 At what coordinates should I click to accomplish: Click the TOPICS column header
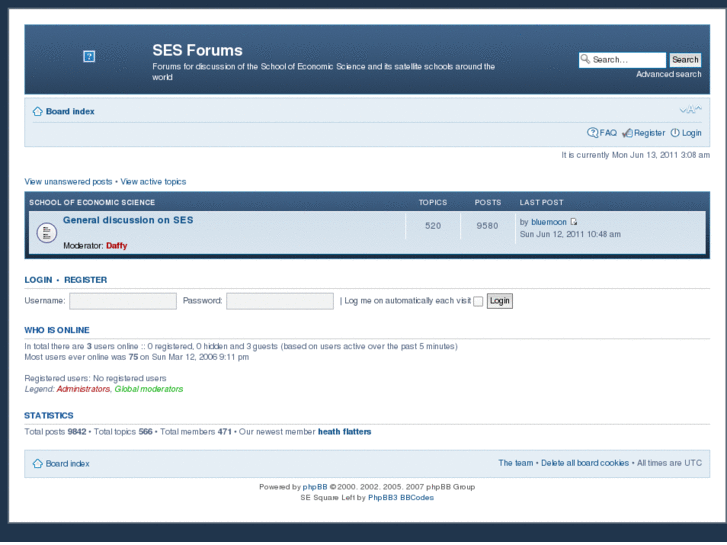click(433, 203)
